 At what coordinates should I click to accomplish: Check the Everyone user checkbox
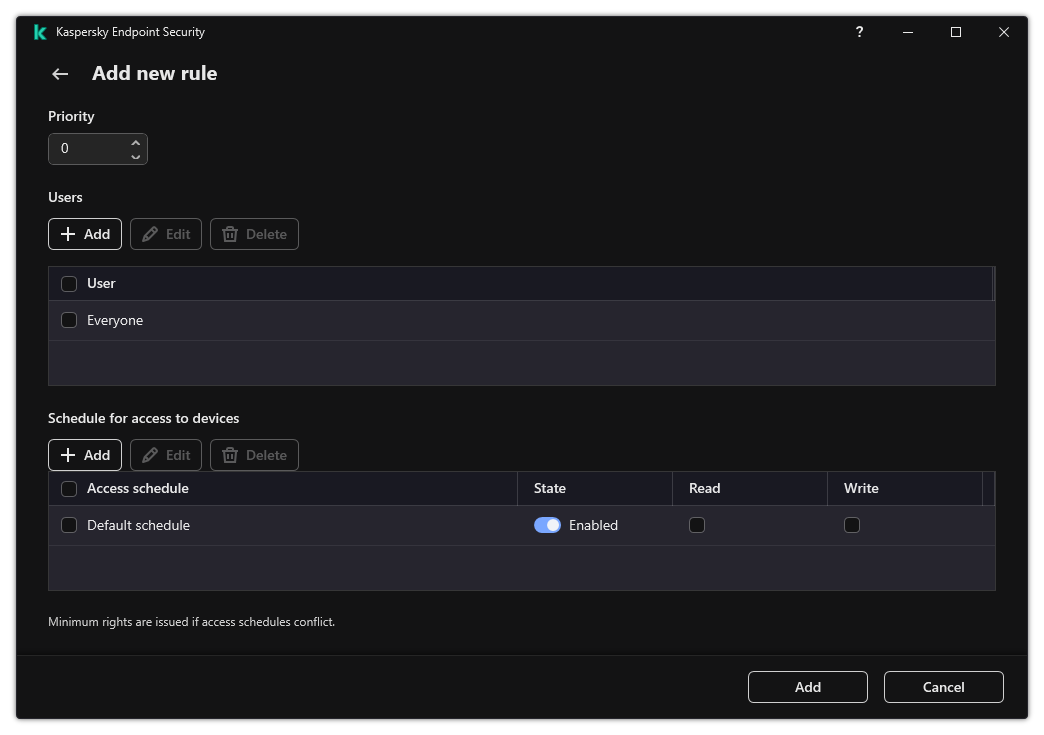(x=69, y=320)
